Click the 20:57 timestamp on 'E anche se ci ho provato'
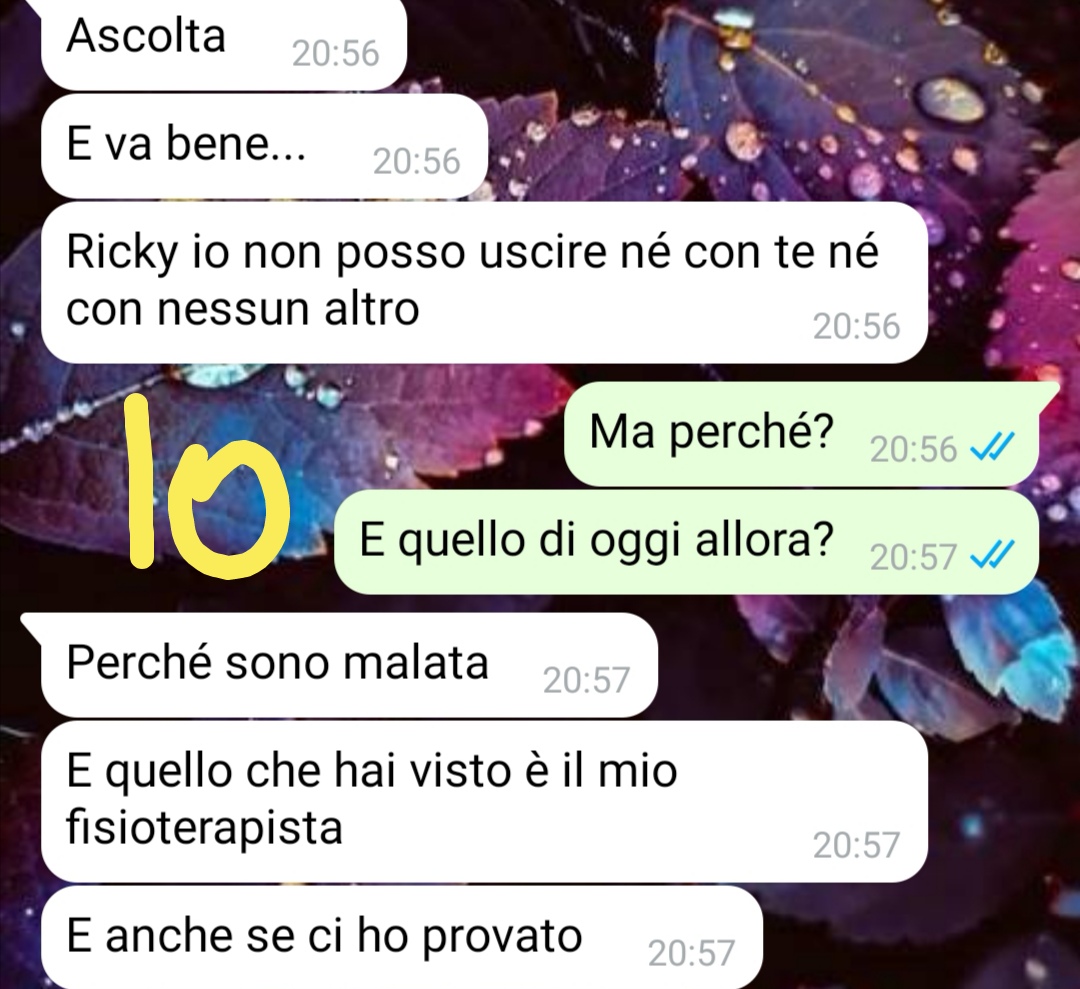 (x=692, y=954)
